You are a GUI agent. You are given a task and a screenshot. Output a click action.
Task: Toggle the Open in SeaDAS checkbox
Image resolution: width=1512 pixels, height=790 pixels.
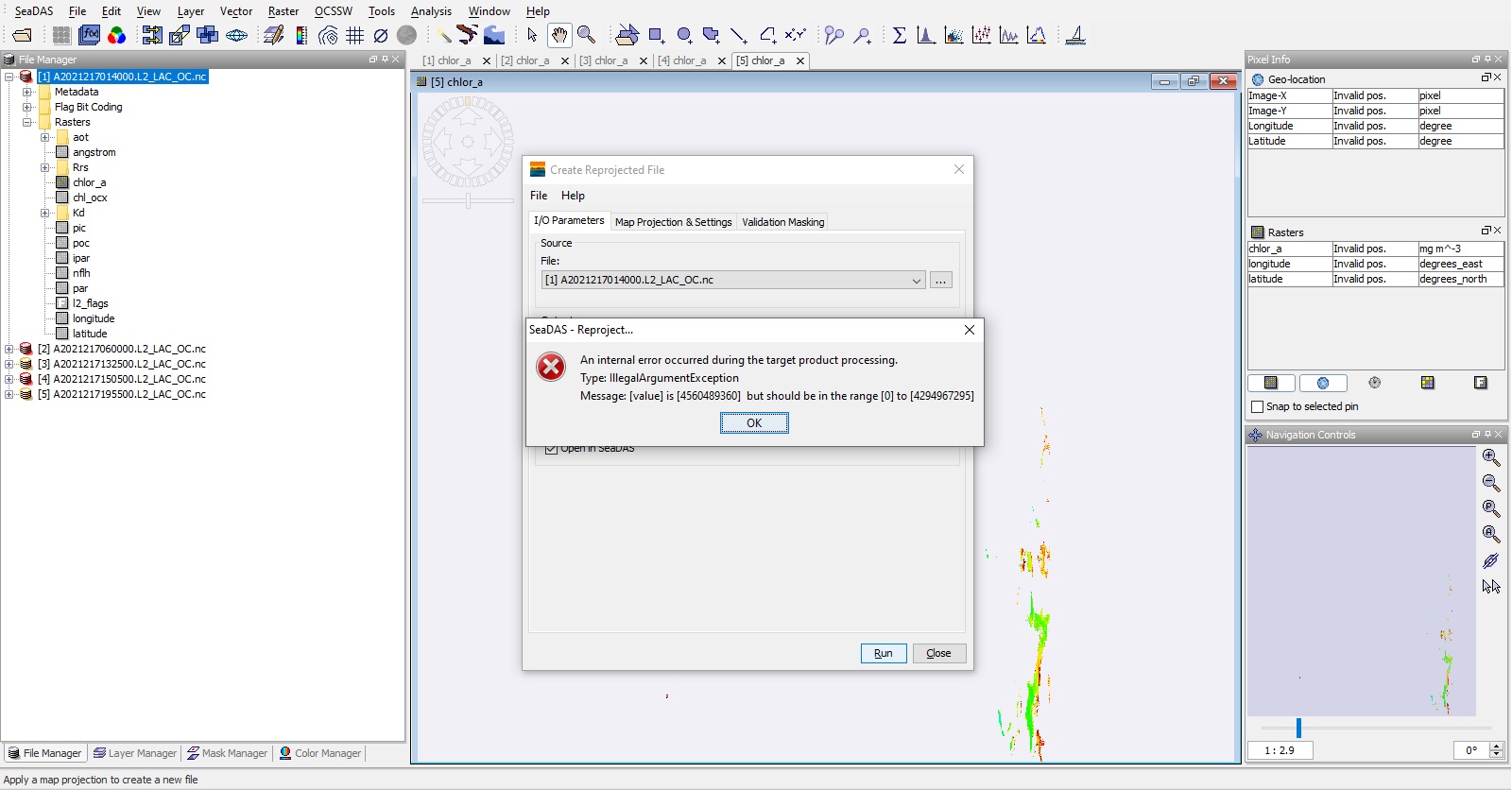tap(551, 449)
